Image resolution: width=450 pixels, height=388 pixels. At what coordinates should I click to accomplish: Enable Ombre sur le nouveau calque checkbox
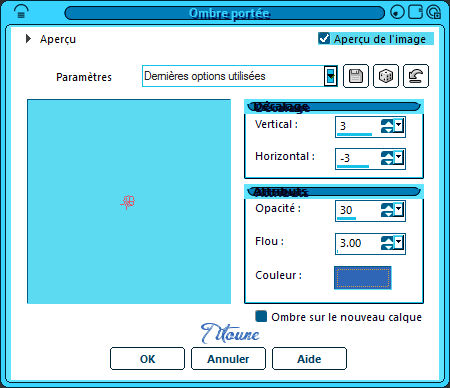coord(261,316)
